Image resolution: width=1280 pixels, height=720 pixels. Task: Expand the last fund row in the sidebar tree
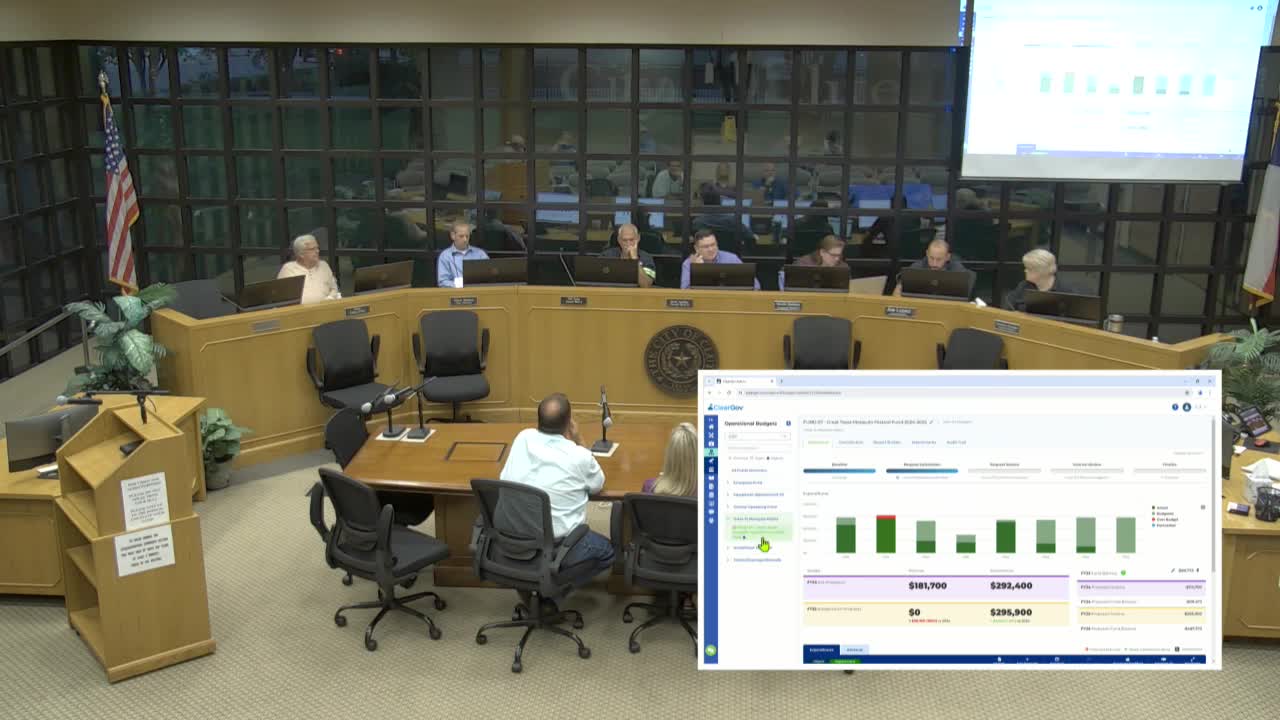(727, 560)
